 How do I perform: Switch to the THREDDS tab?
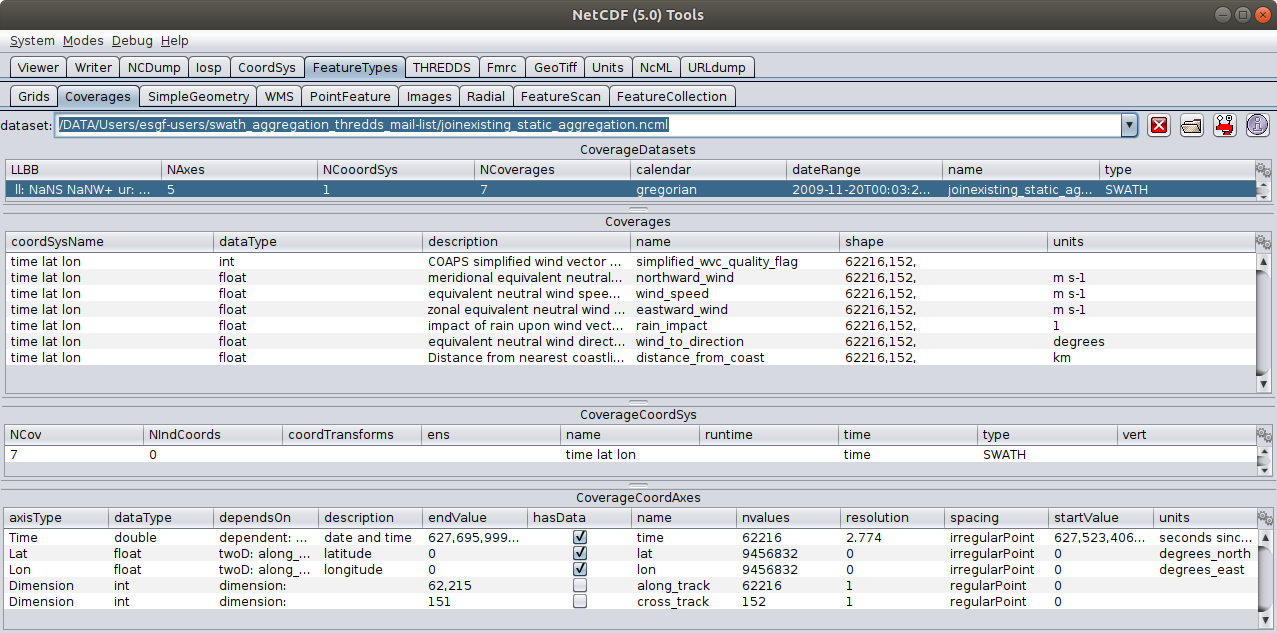[441, 68]
